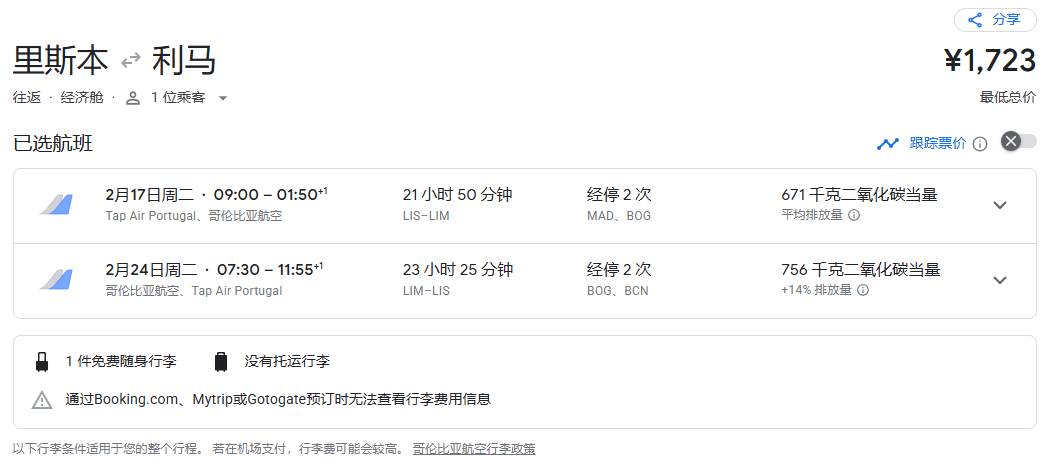Open the 哥伦比亚航空行李政策 link

[474, 449]
